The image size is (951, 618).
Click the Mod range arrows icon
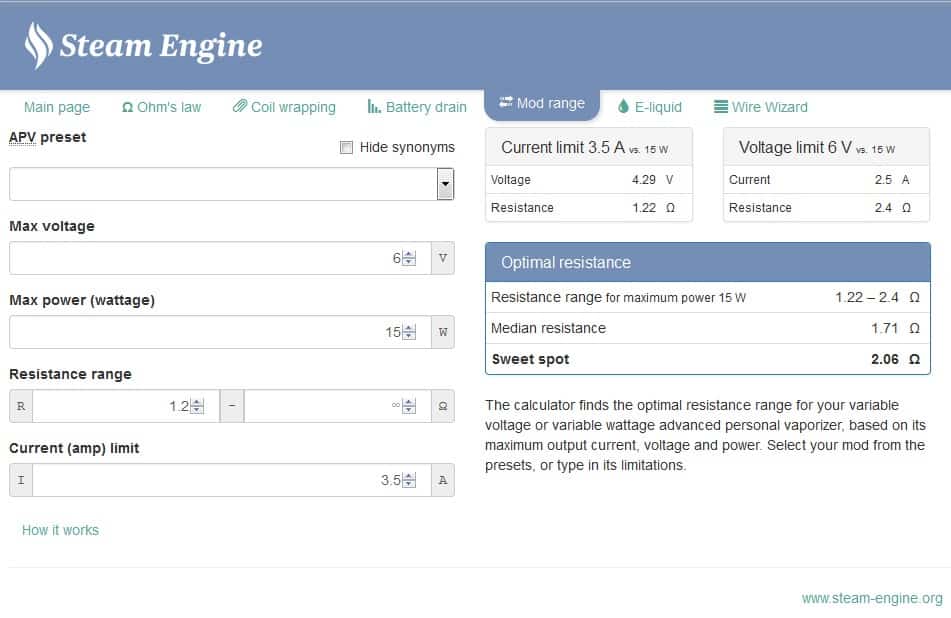[x=506, y=103]
